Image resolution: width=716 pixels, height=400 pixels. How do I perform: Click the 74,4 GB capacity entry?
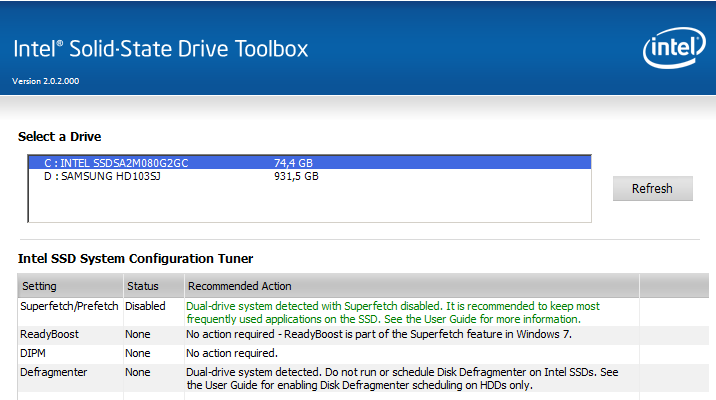[x=293, y=162]
